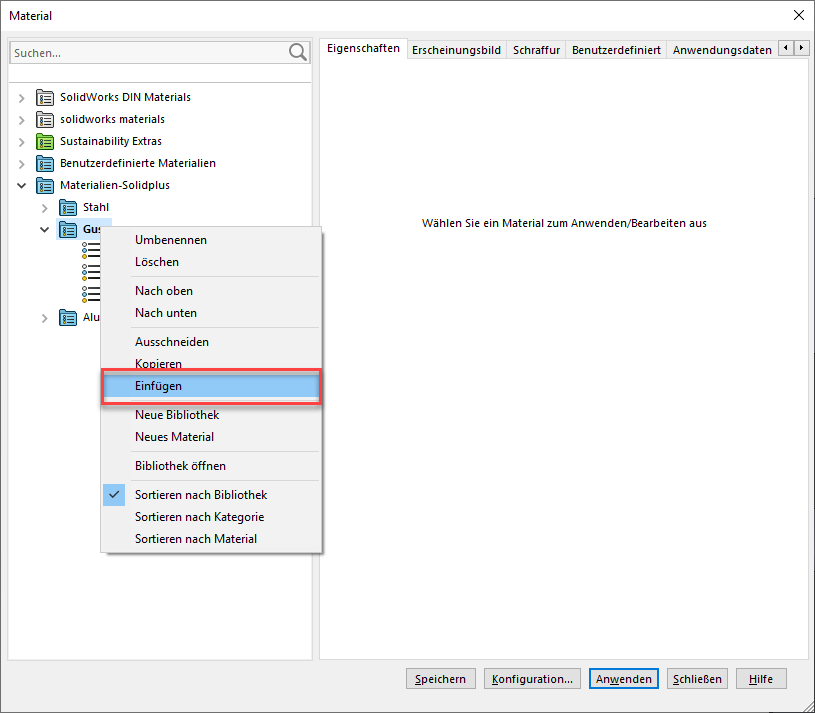Click the Stahl category folder icon
This screenshot has height=713, width=815.
coord(68,208)
